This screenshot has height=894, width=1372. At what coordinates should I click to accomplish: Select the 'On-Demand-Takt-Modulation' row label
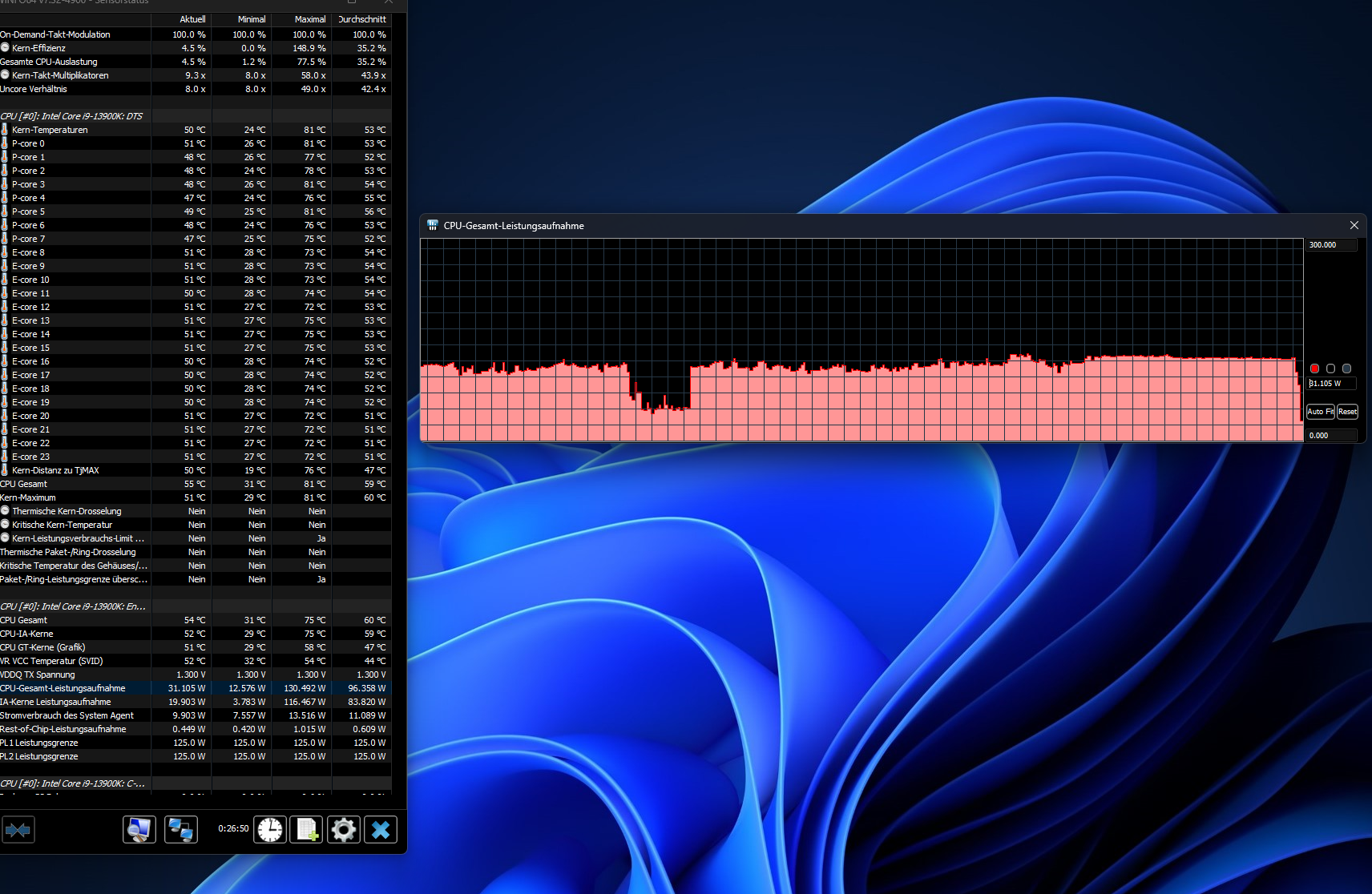pos(55,34)
